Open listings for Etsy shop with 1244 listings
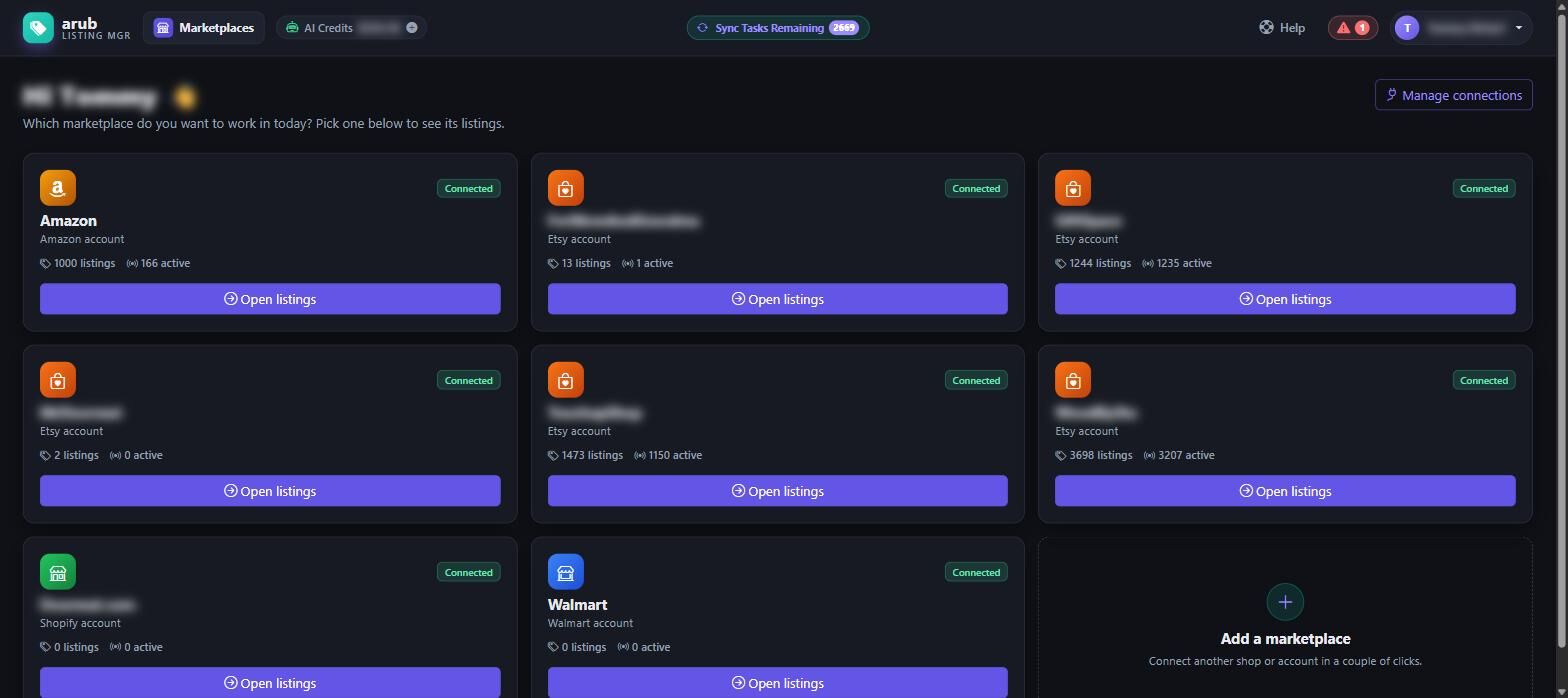Image resolution: width=1568 pixels, height=698 pixels. tap(1285, 299)
